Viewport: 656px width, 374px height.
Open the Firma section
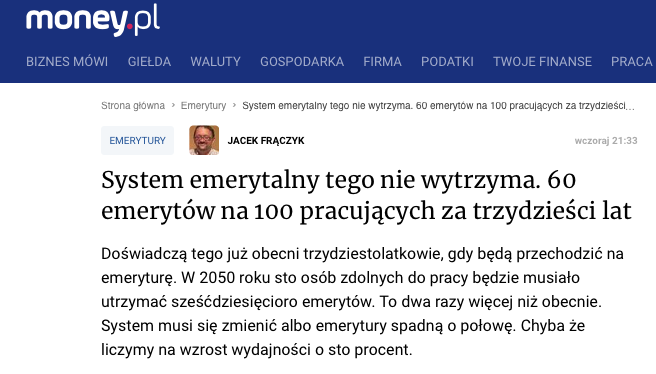382,62
